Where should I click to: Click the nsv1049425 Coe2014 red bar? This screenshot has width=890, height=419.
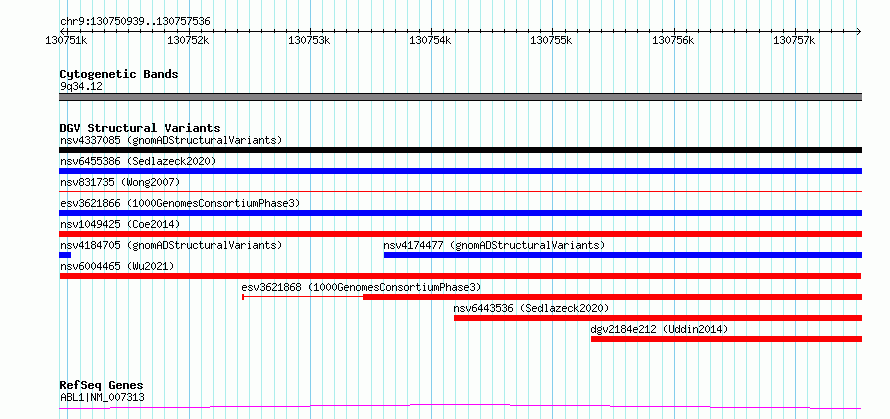[460, 234]
